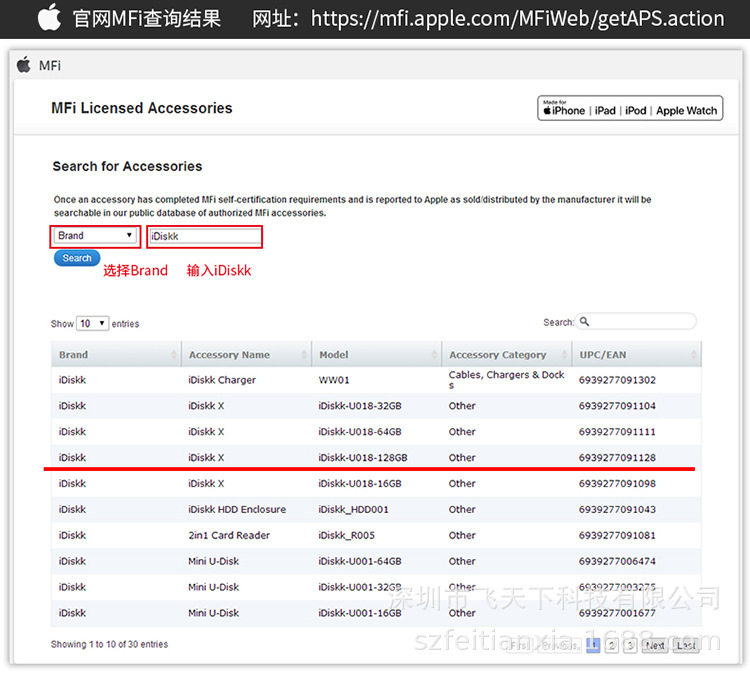The image size is (750, 677).
Task: Click the iDiskk search text field
Action: click(205, 236)
